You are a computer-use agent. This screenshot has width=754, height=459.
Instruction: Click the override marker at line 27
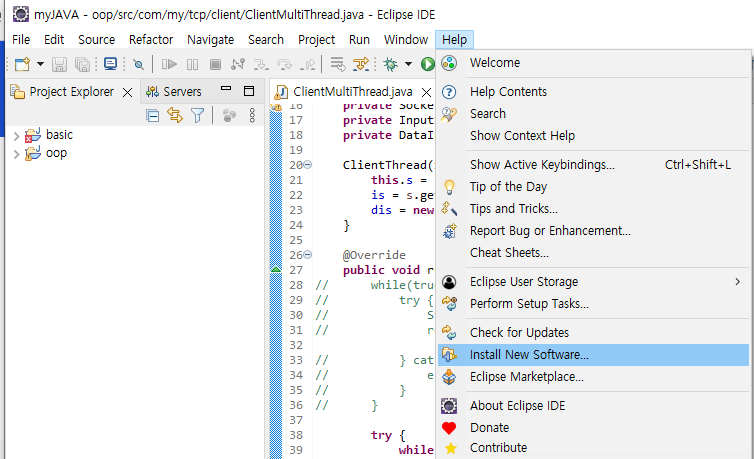coord(276,270)
